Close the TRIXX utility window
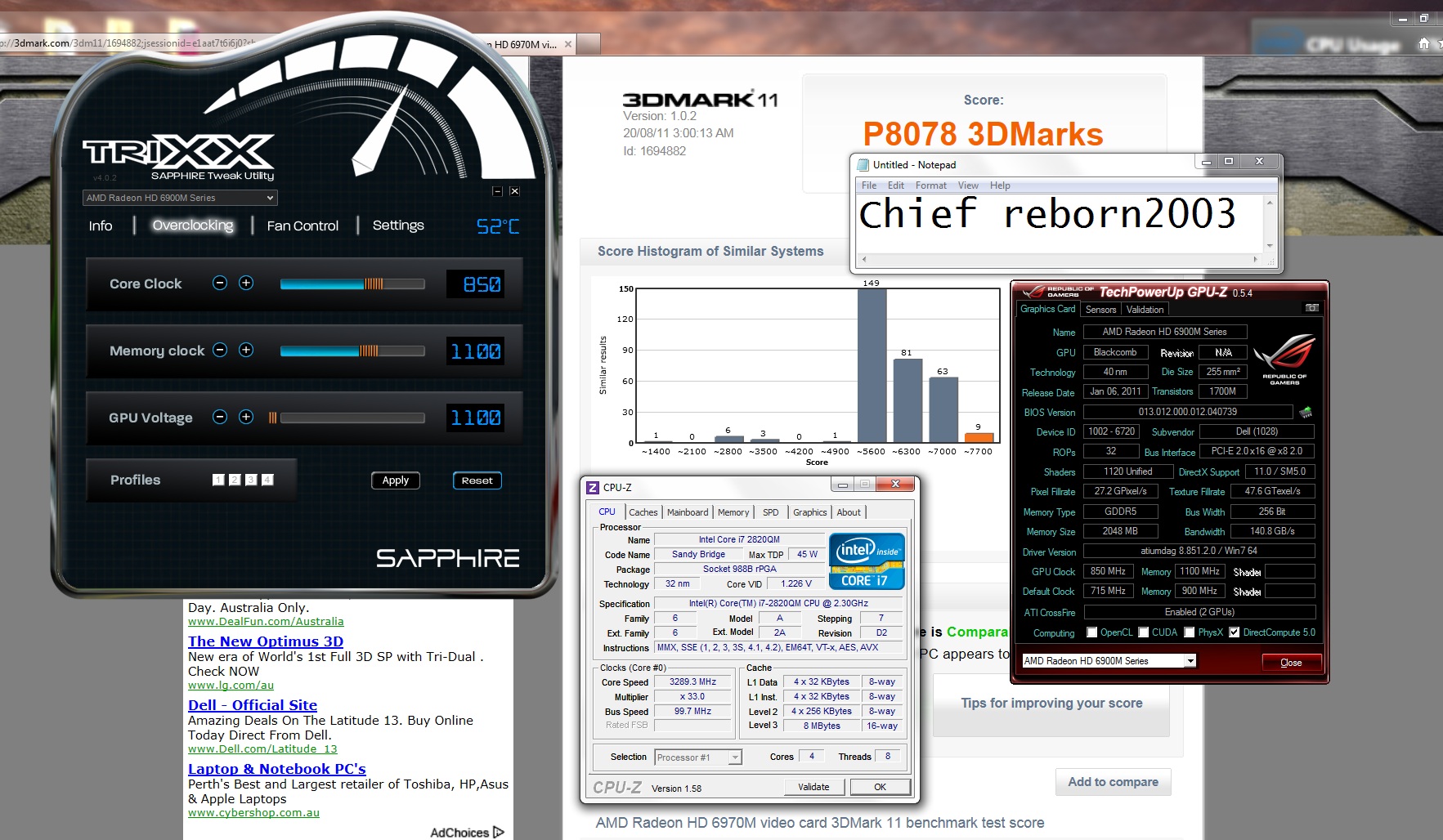The height and width of the screenshot is (840, 1443). tap(514, 191)
